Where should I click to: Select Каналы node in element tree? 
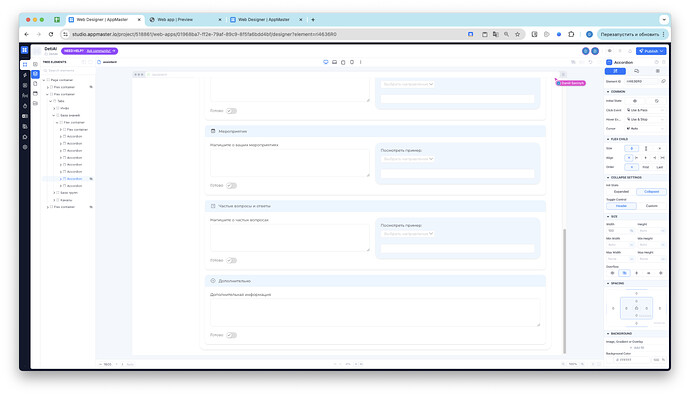66,200
